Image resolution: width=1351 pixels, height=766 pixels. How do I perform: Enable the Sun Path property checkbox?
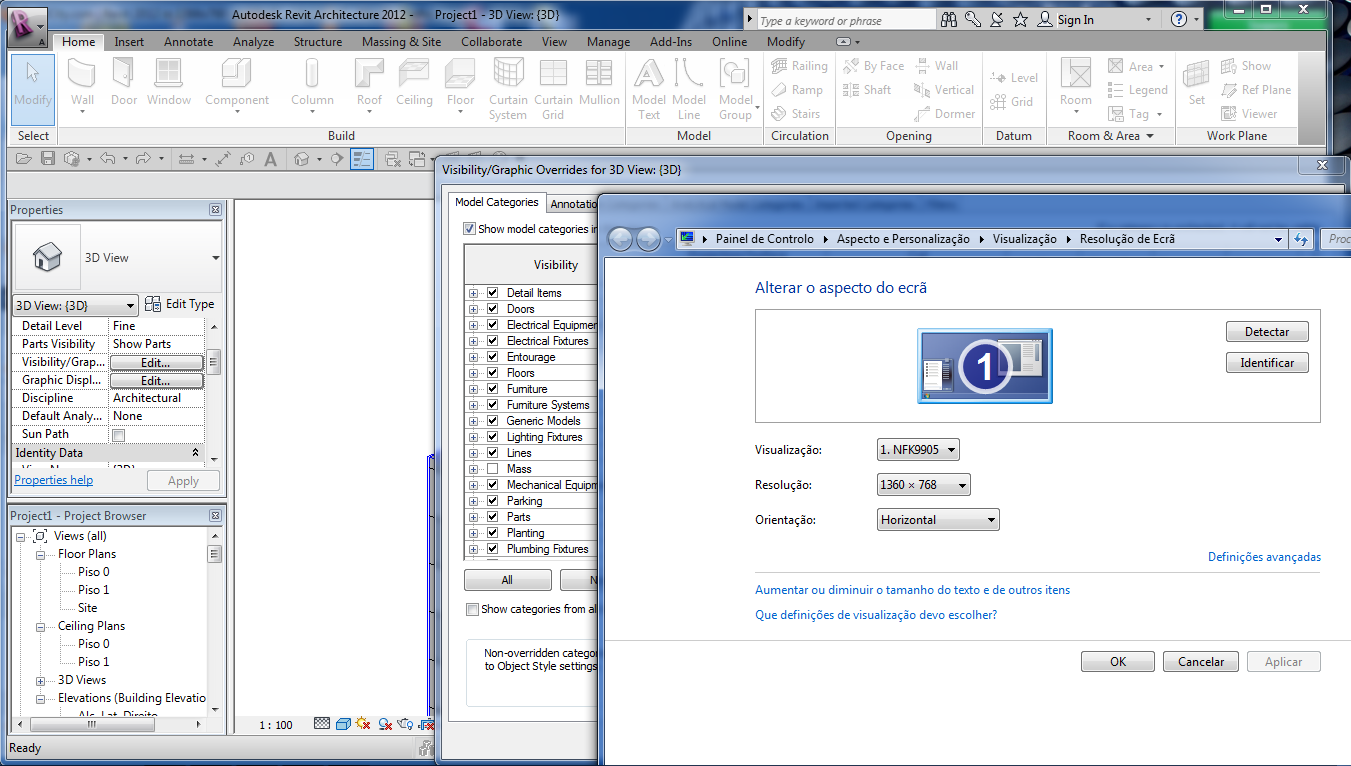click(x=118, y=435)
